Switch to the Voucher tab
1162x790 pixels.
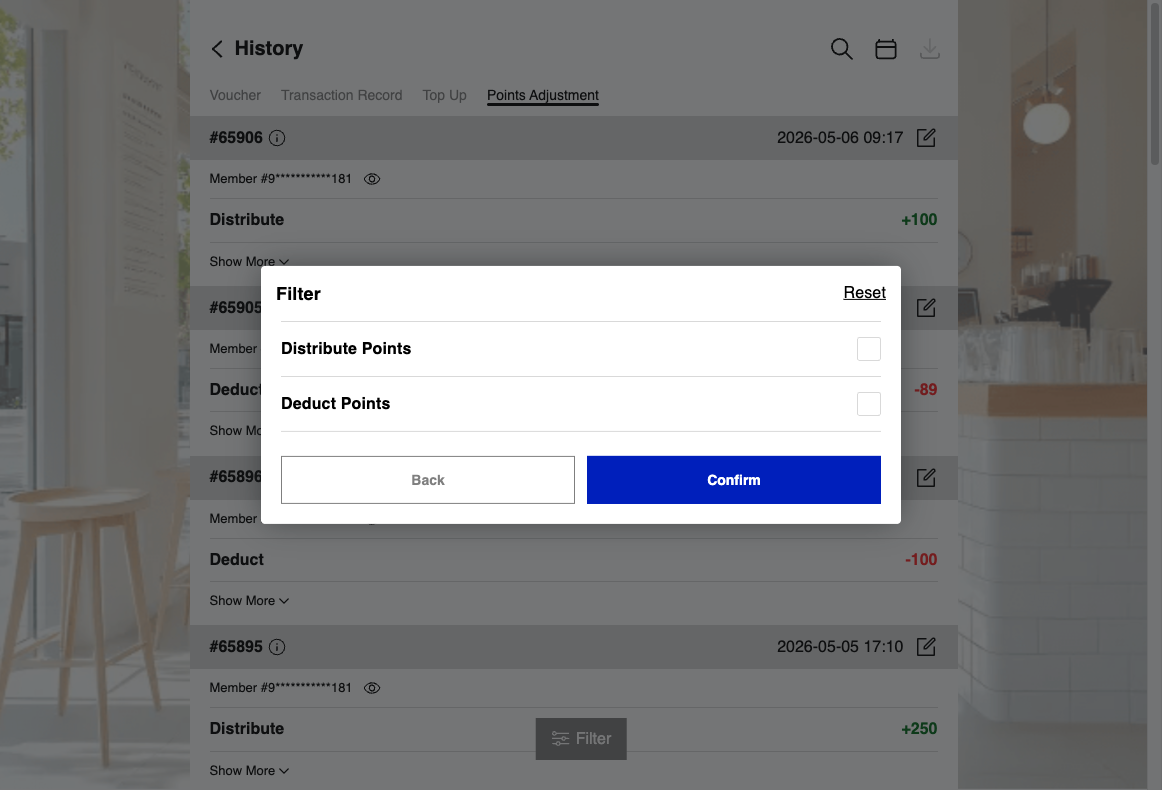pos(235,96)
